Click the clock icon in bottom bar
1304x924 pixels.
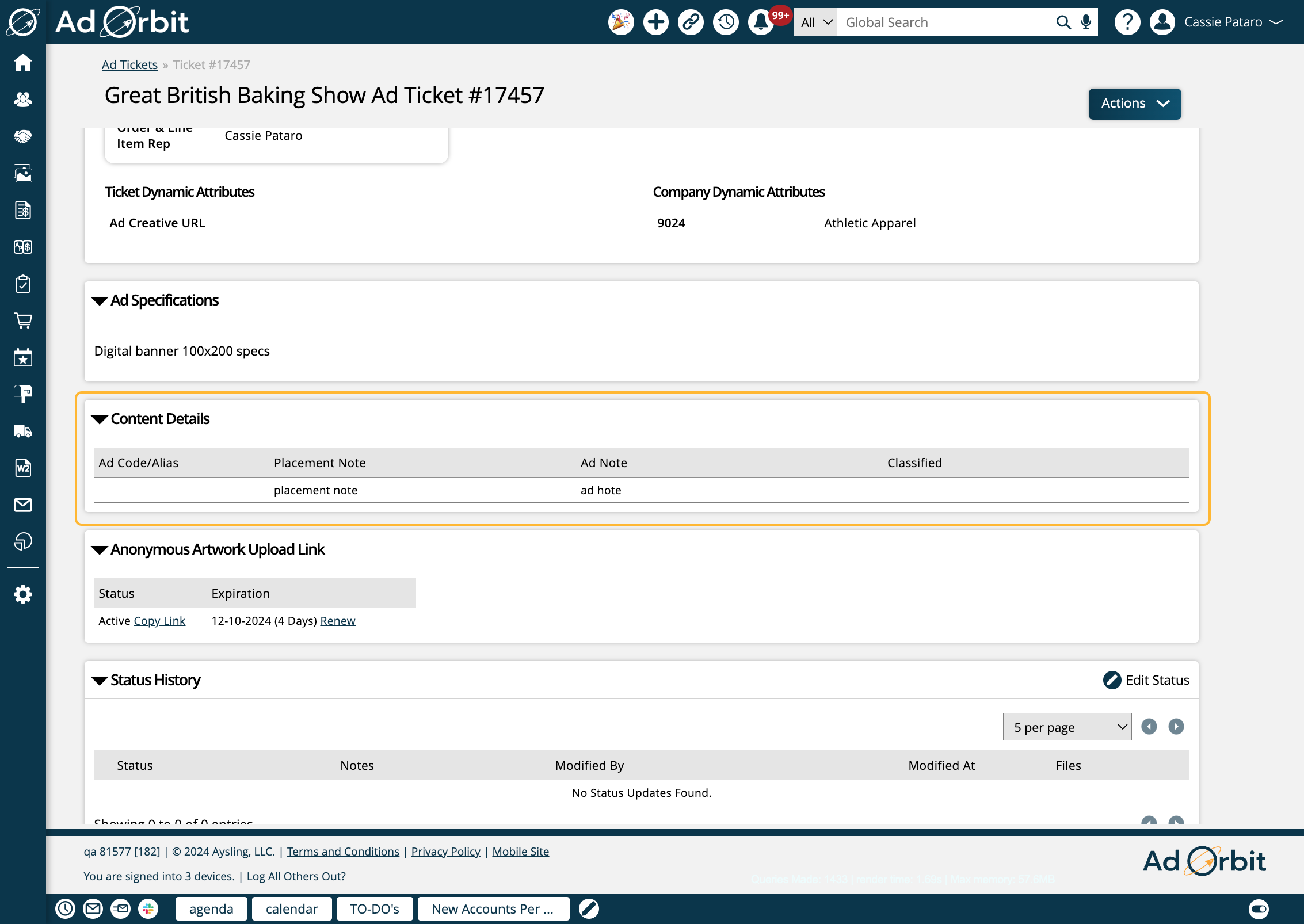65,908
